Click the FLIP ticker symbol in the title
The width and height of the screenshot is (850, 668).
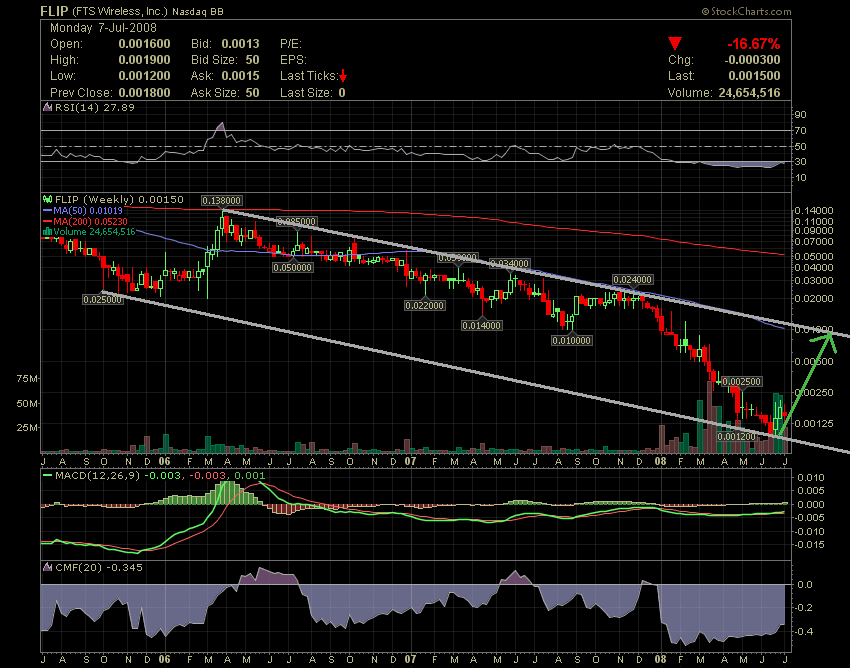54,11
